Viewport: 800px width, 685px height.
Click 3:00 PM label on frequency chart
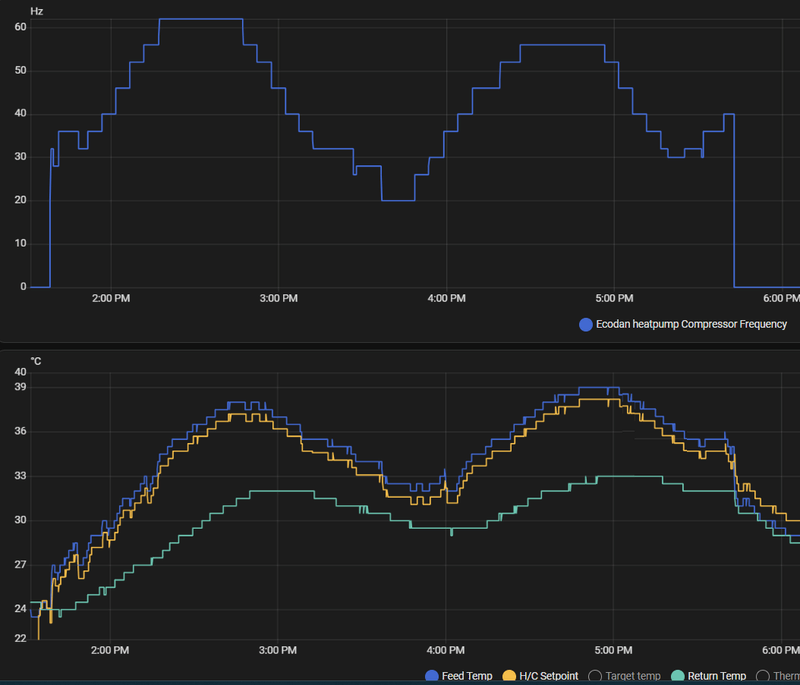pos(279,298)
